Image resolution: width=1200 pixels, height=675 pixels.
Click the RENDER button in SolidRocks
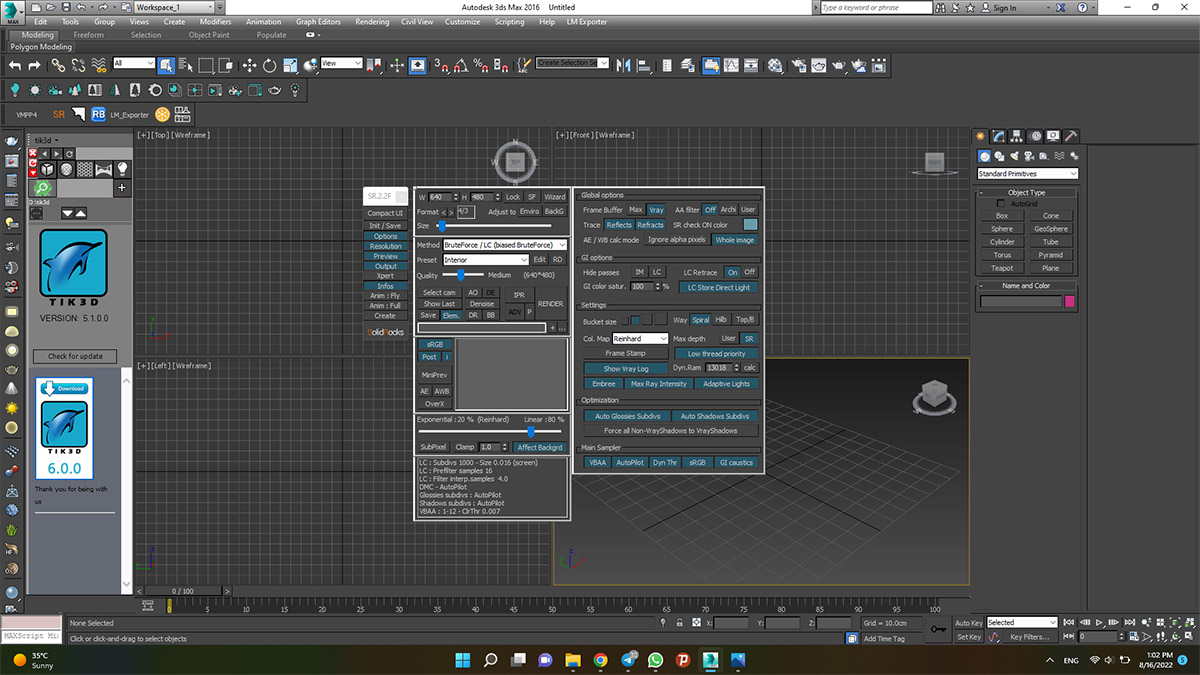pos(551,304)
